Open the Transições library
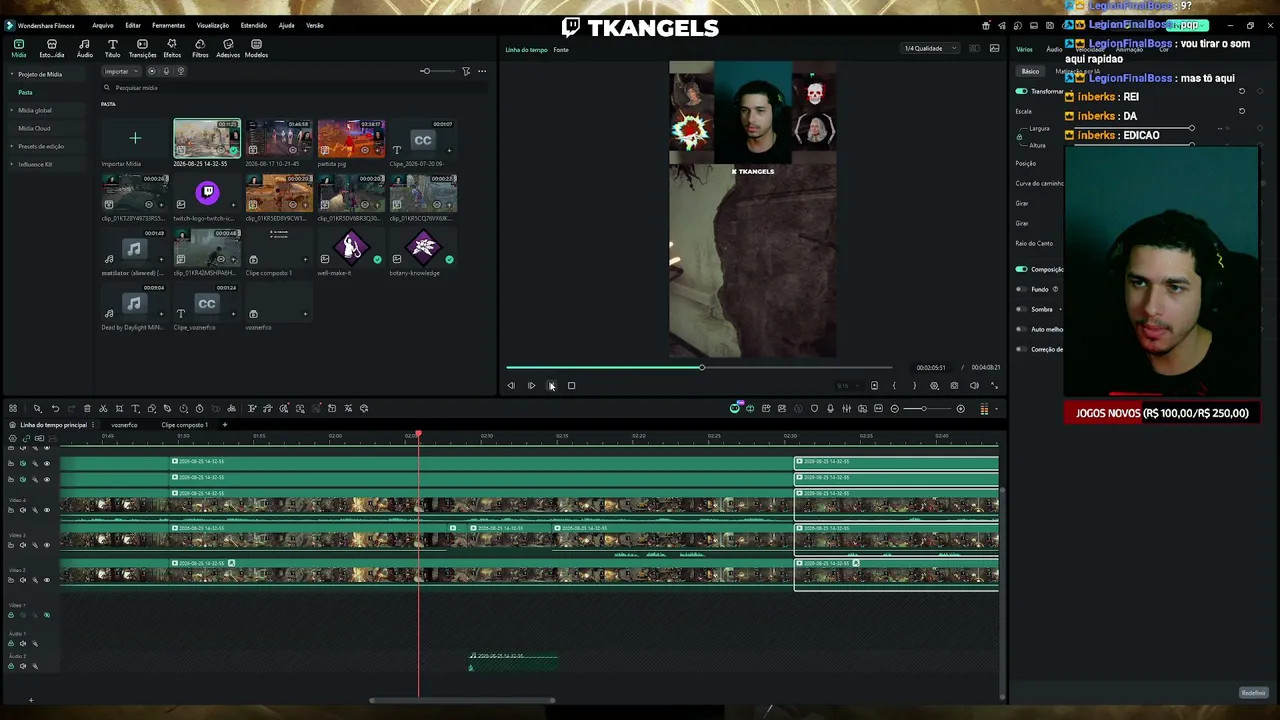The width and height of the screenshot is (1280, 720). click(x=142, y=49)
